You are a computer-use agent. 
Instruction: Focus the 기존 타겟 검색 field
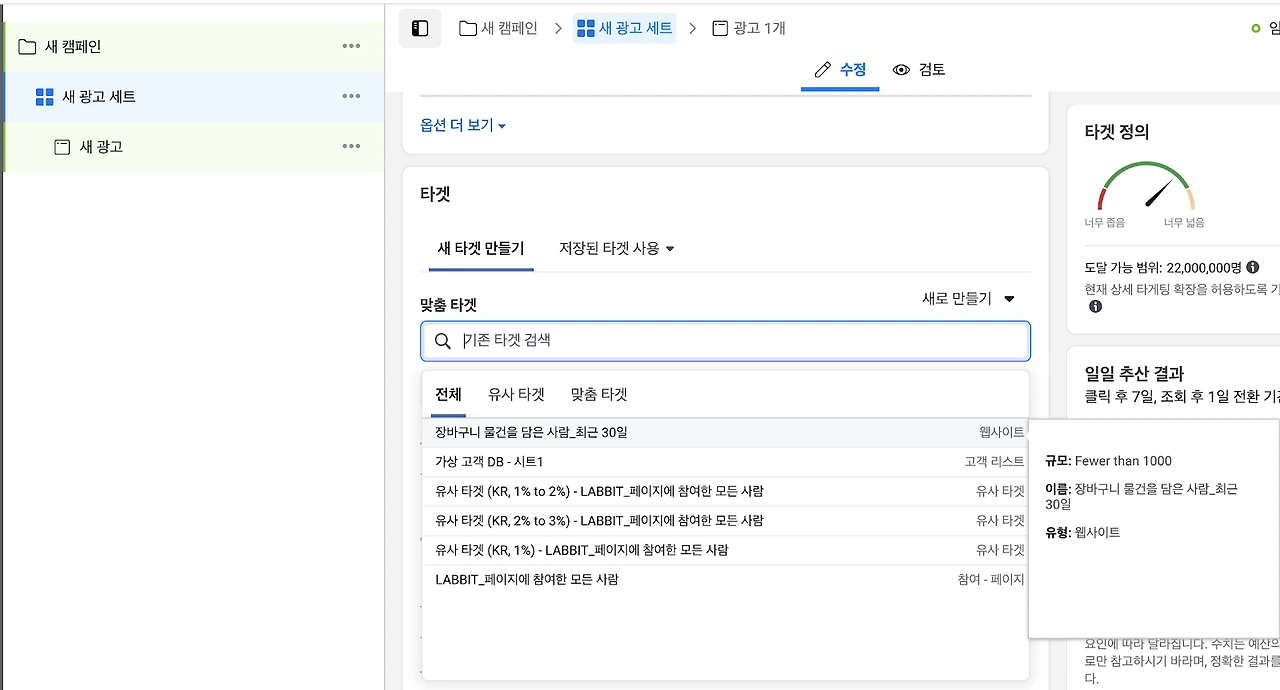point(725,341)
